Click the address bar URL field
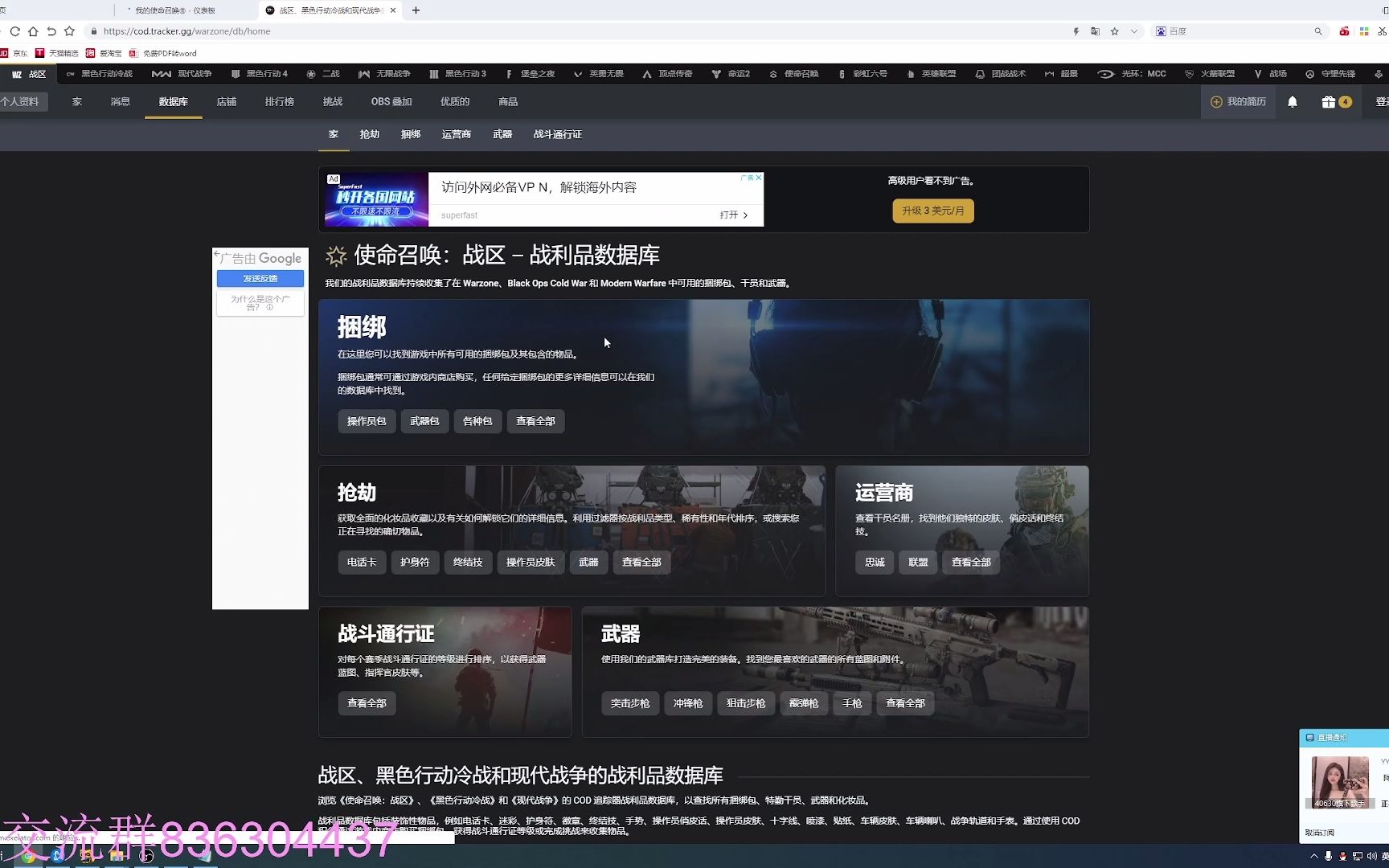 pyautogui.click(x=579, y=31)
